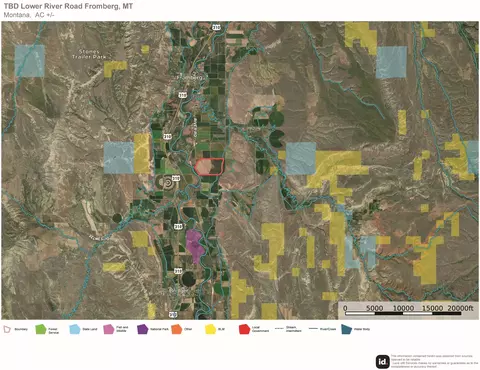The width and height of the screenshot is (480, 370).
Task: Click the '10000' scale bar label
Action: 403,308
